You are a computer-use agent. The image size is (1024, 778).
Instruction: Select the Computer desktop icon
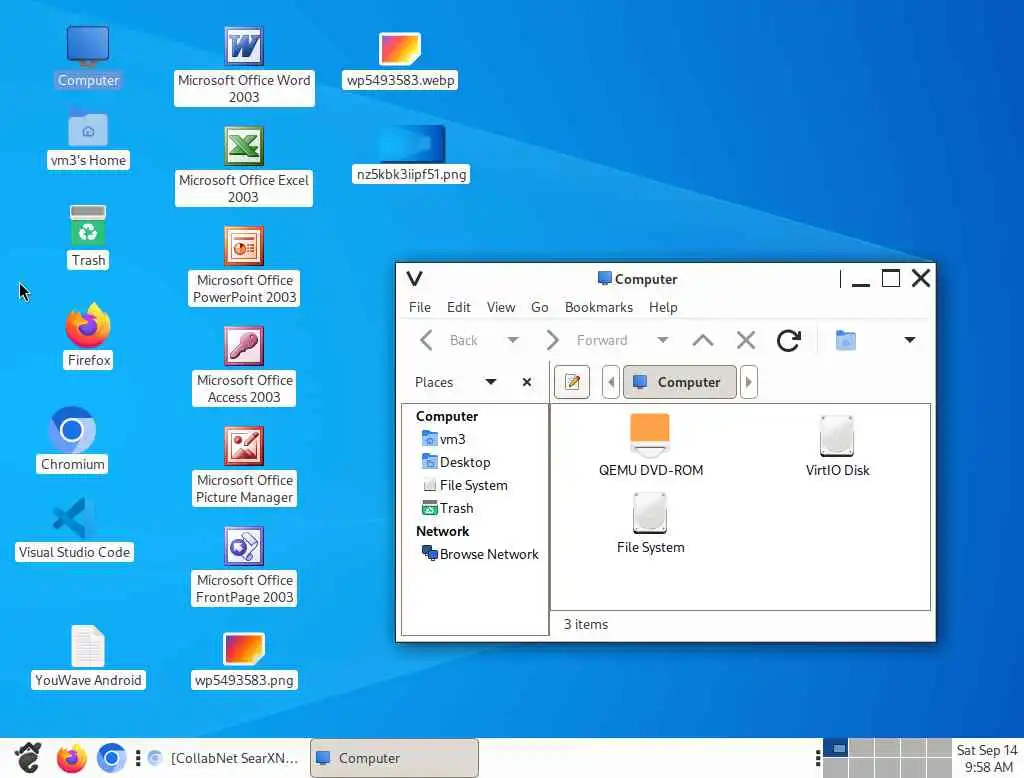pyautogui.click(x=88, y=56)
